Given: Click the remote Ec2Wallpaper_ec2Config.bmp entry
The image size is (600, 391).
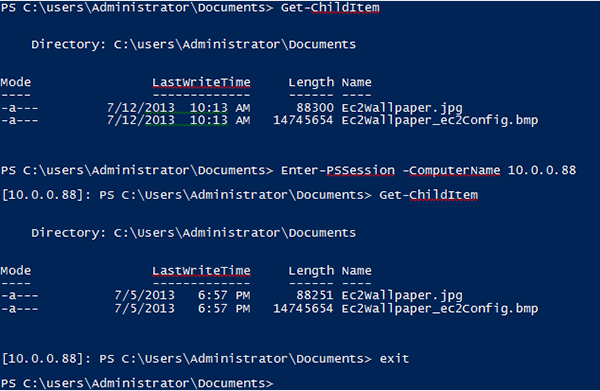Looking at the screenshot, I should [x=440, y=309].
